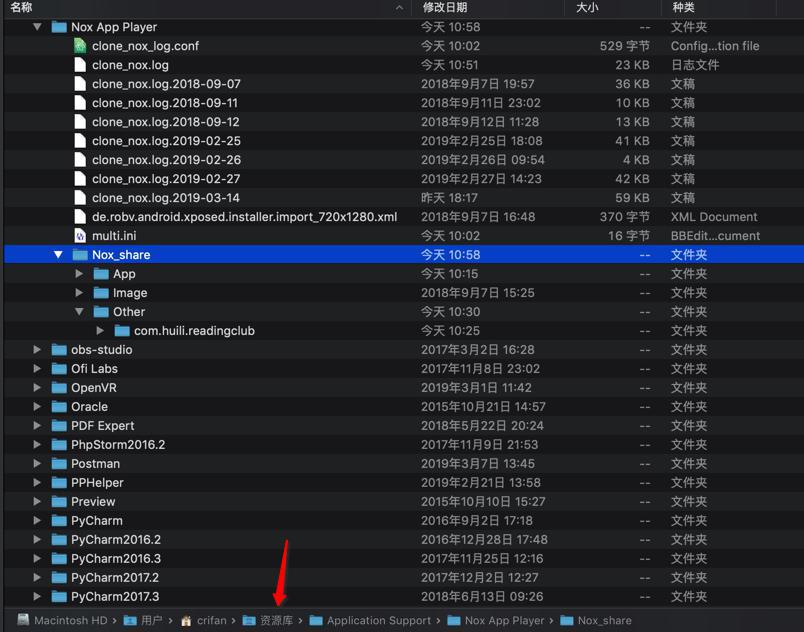This screenshot has width=804, height=632.
Task: Expand the Image folder
Action: (x=79, y=293)
